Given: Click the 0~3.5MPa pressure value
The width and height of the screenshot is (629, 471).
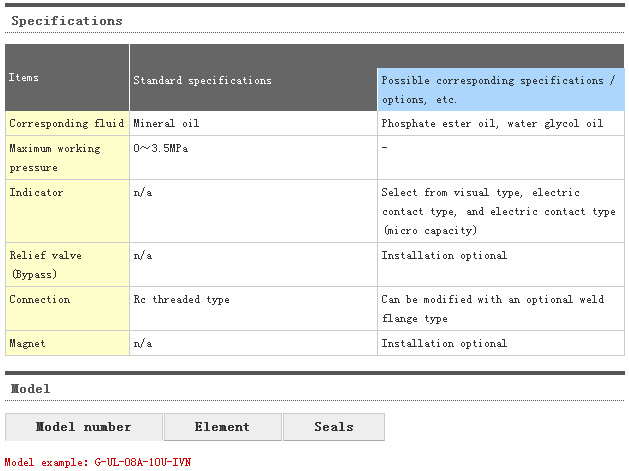Looking at the screenshot, I should [x=160, y=148].
